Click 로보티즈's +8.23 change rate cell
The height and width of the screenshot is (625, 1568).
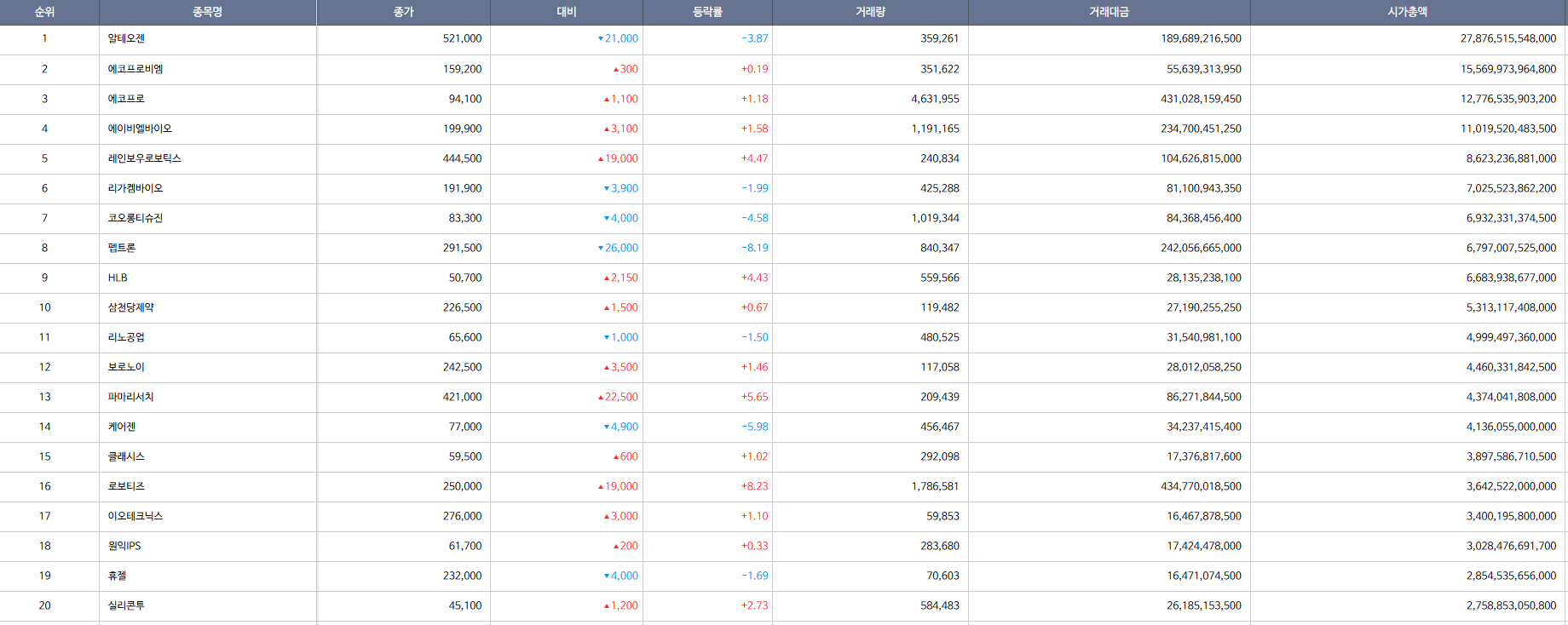[754, 486]
